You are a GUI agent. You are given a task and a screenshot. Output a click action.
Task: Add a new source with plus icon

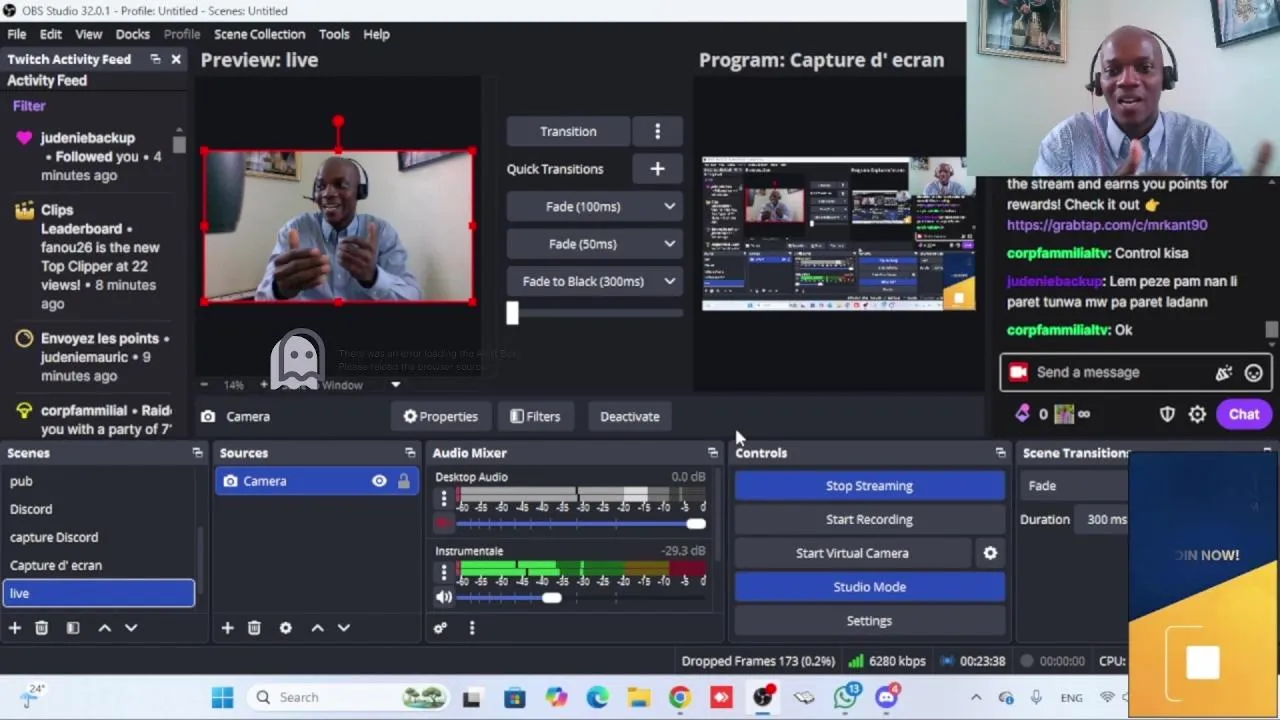[x=227, y=628]
